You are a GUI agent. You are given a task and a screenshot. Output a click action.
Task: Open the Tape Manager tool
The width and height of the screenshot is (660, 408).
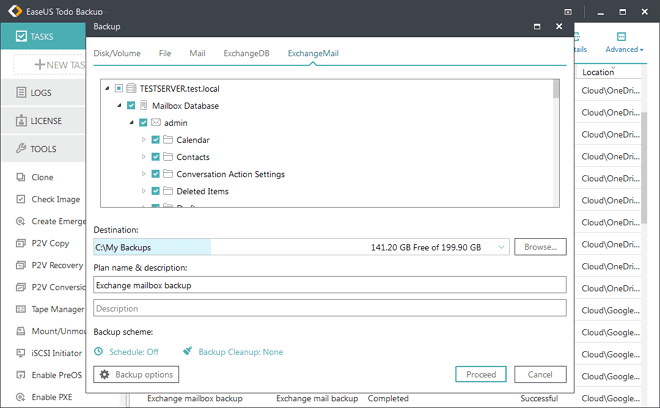tap(50, 309)
